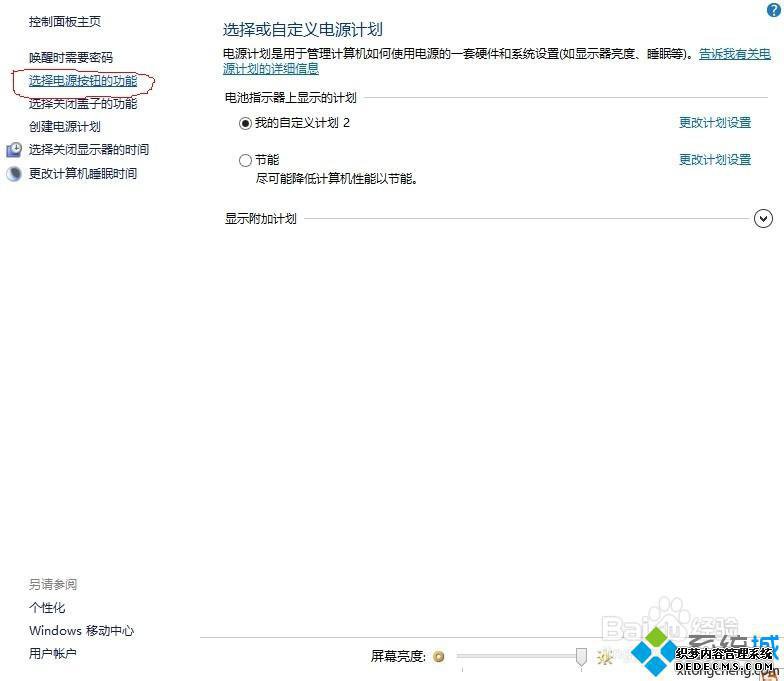Select the 我的自定义计划 2 radio button
The height and width of the screenshot is (681, 784).
coord(246,123)
